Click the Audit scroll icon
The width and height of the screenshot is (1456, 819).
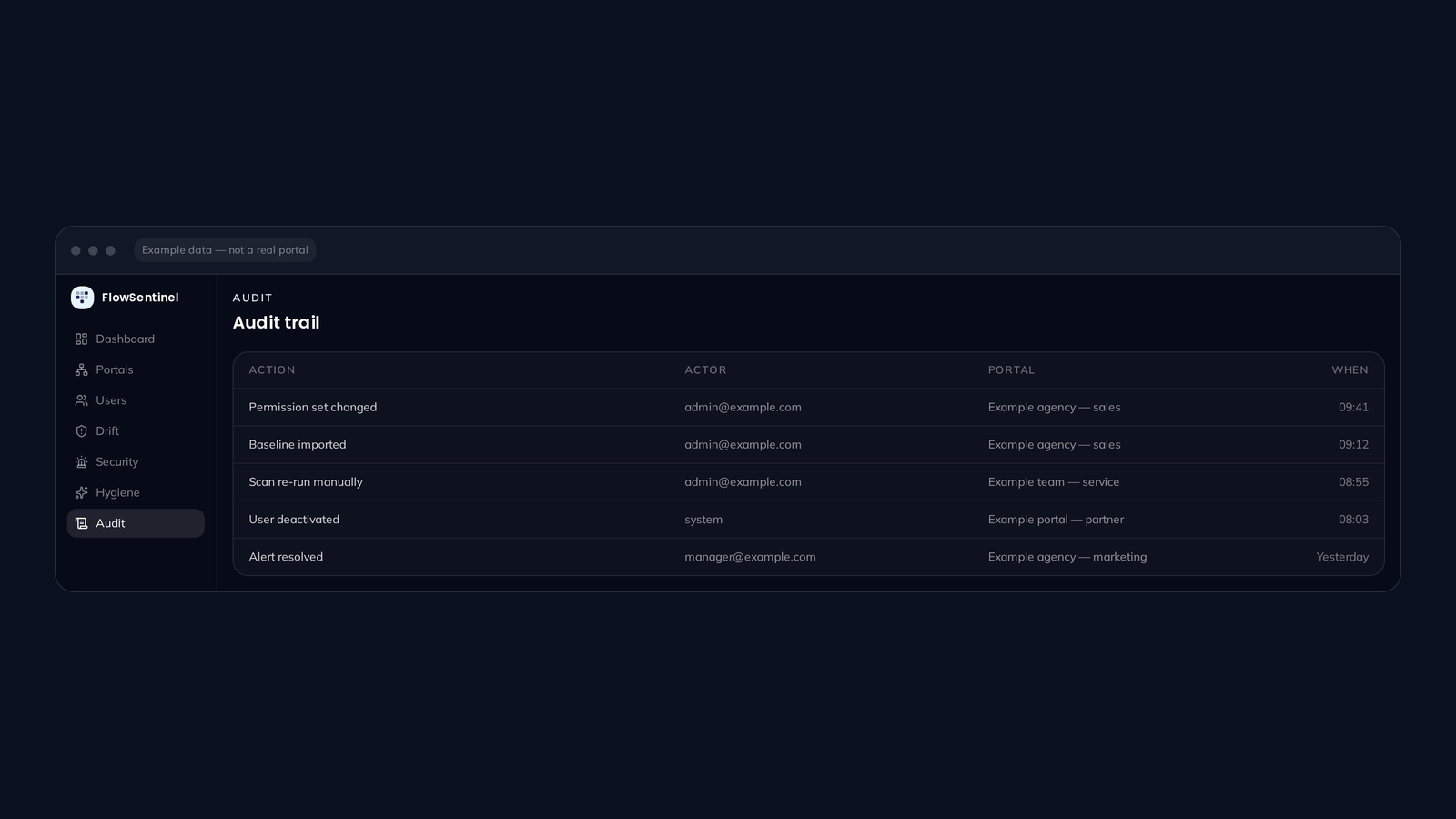pyautogui.click(x=81, y=523)
